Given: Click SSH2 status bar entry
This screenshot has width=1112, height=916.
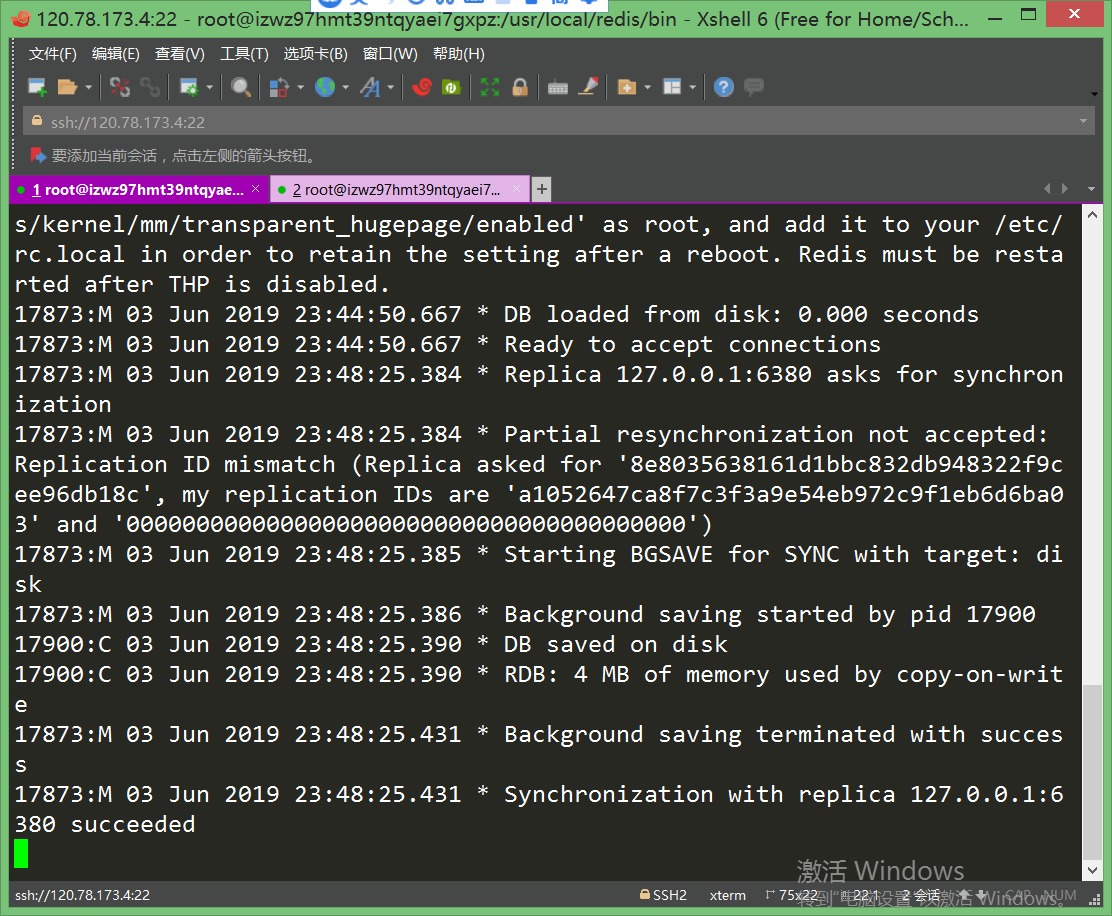Looking at the screenshot, I should click(664, 895).
